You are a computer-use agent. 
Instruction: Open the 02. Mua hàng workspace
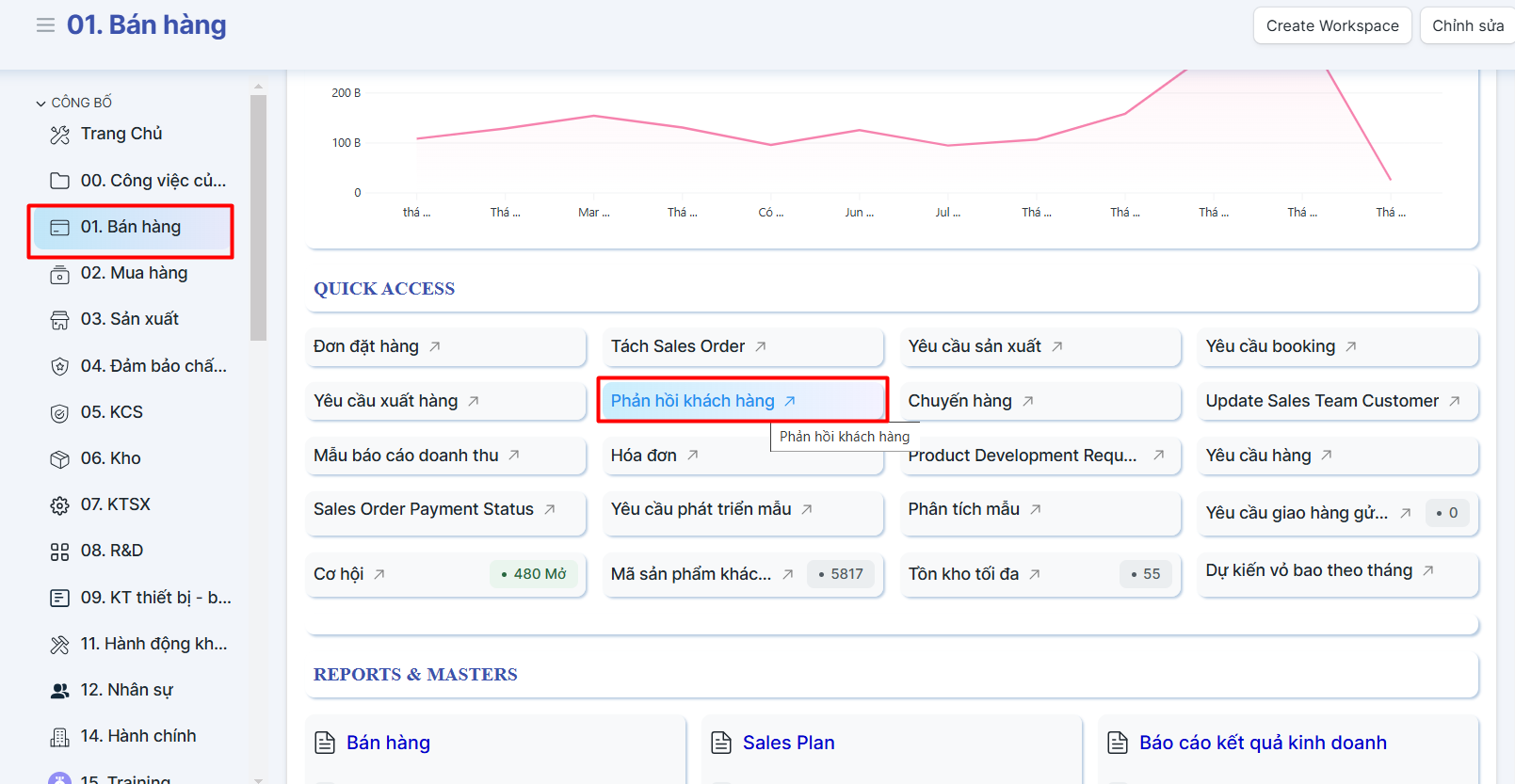click(134, 273)
